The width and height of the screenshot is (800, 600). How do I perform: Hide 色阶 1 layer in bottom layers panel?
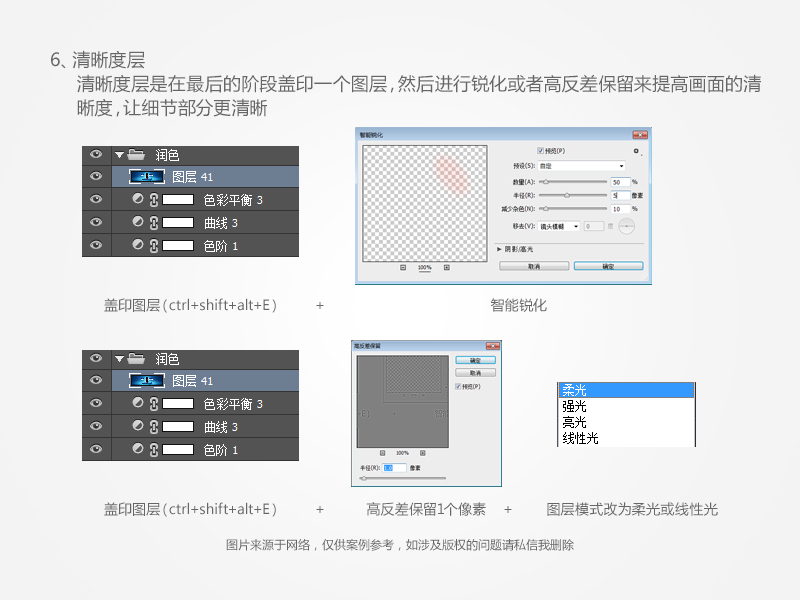[x=96, y=449]
